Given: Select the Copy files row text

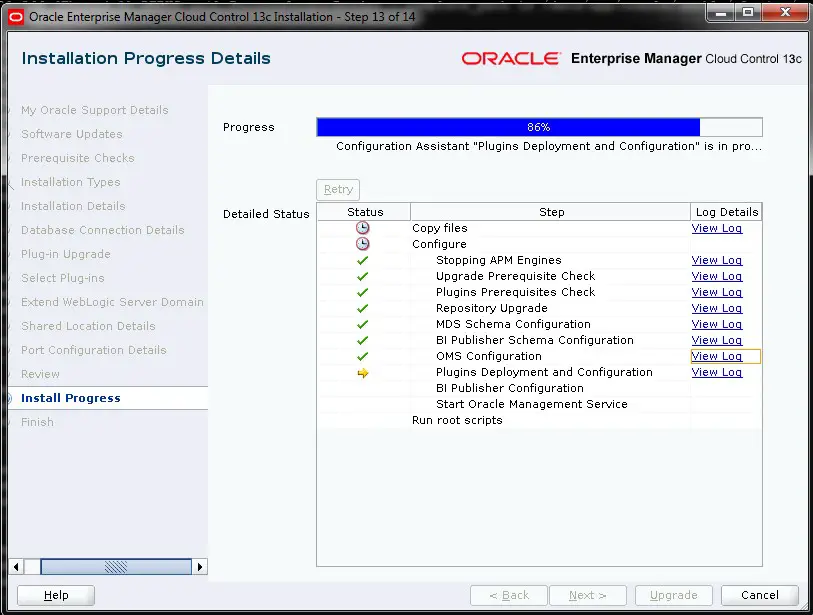Looking at the screenshot, I should (x=440, y=228).
